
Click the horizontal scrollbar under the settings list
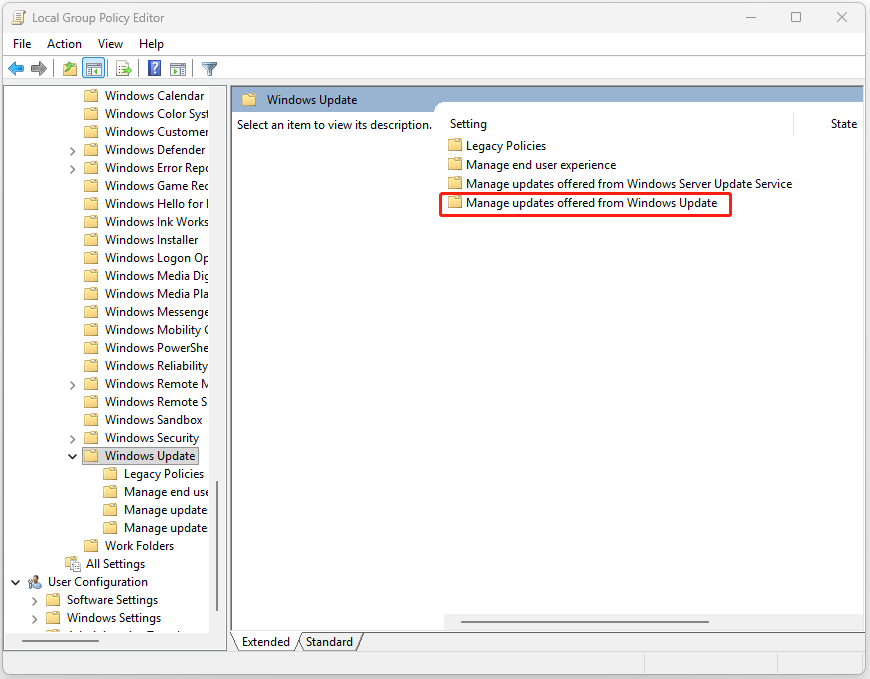[x=585, y=621]
